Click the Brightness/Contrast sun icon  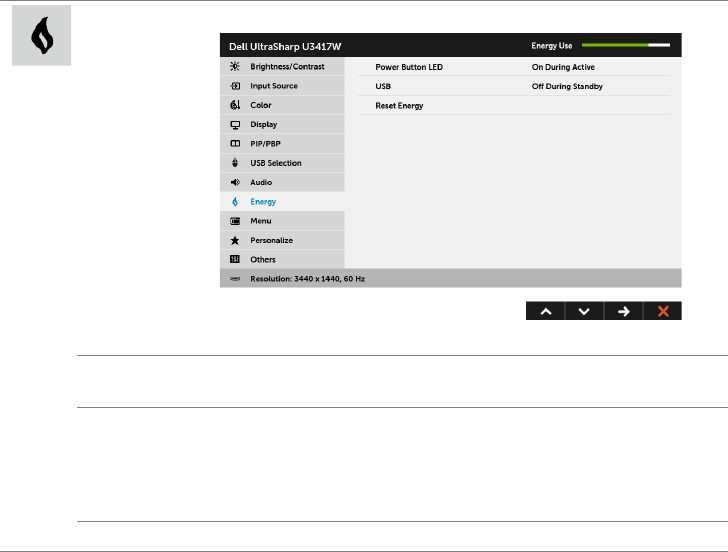pos(235,66)
